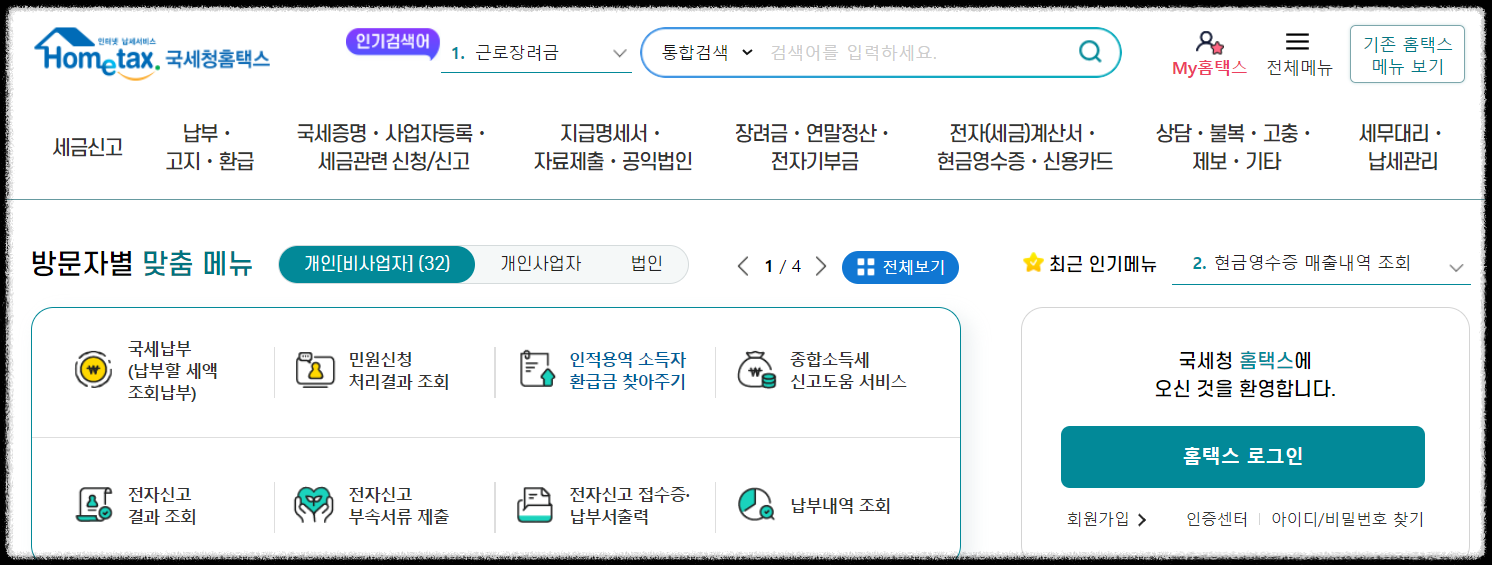Click the 국세청홈택스 title text

[218, 59]
